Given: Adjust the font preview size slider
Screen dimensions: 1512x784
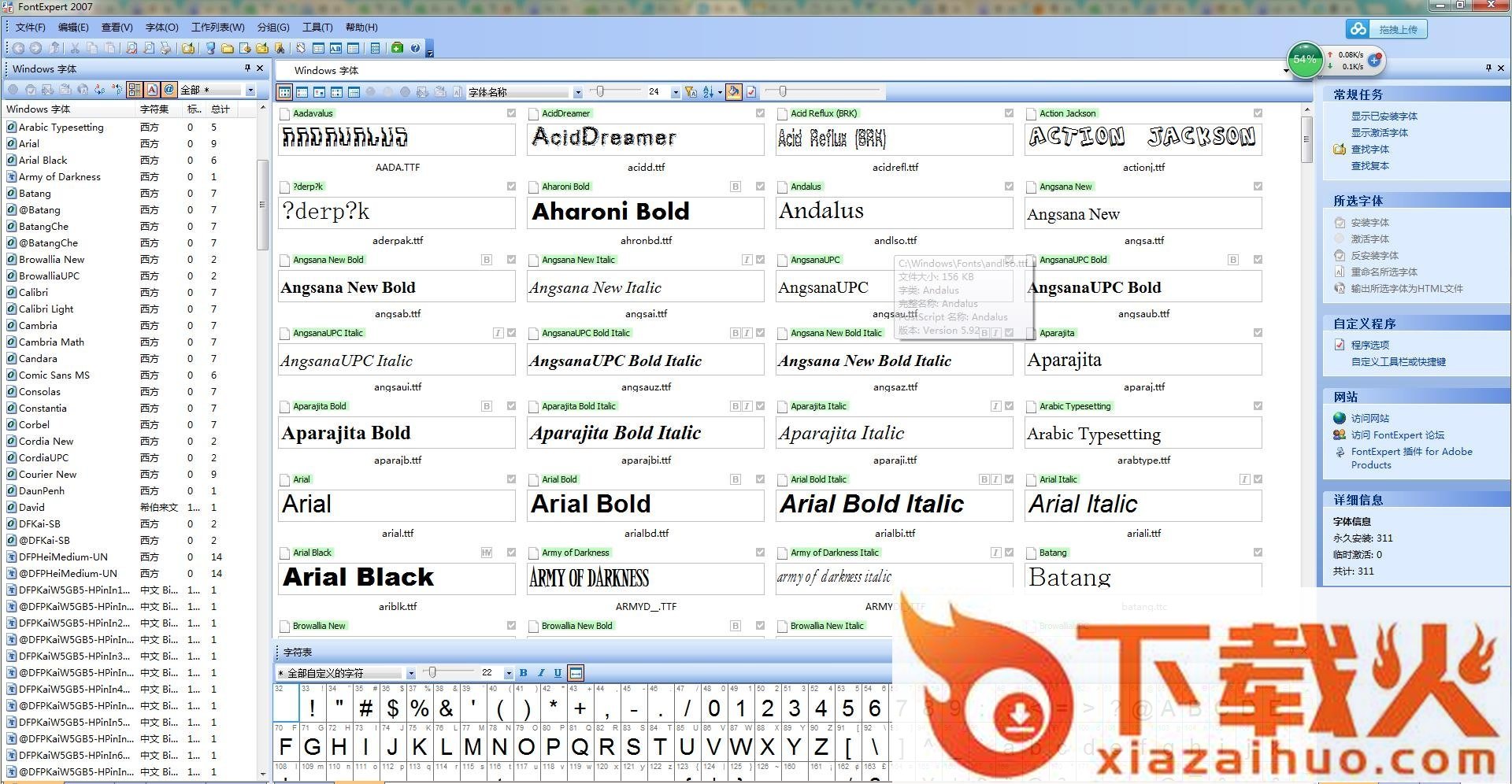Looking at the screenshot, I should tap(600, 91).
